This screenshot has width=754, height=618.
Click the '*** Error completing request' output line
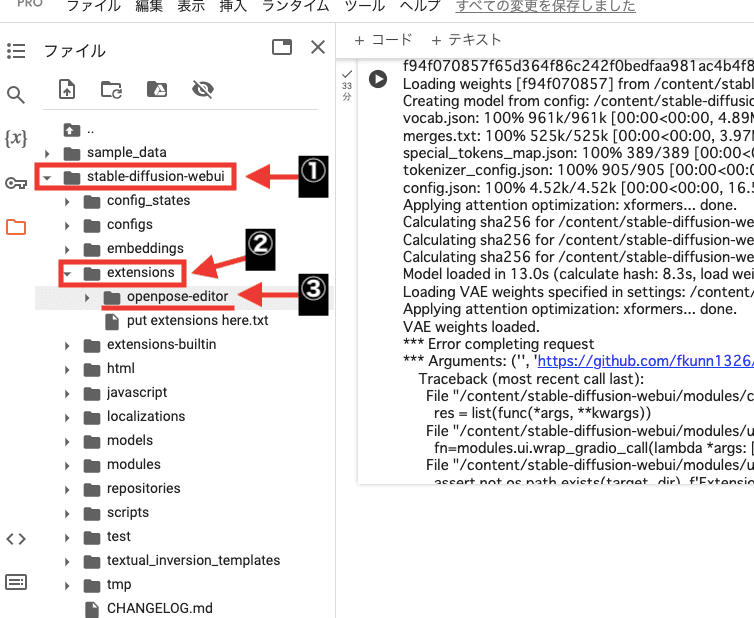[499, 344]
